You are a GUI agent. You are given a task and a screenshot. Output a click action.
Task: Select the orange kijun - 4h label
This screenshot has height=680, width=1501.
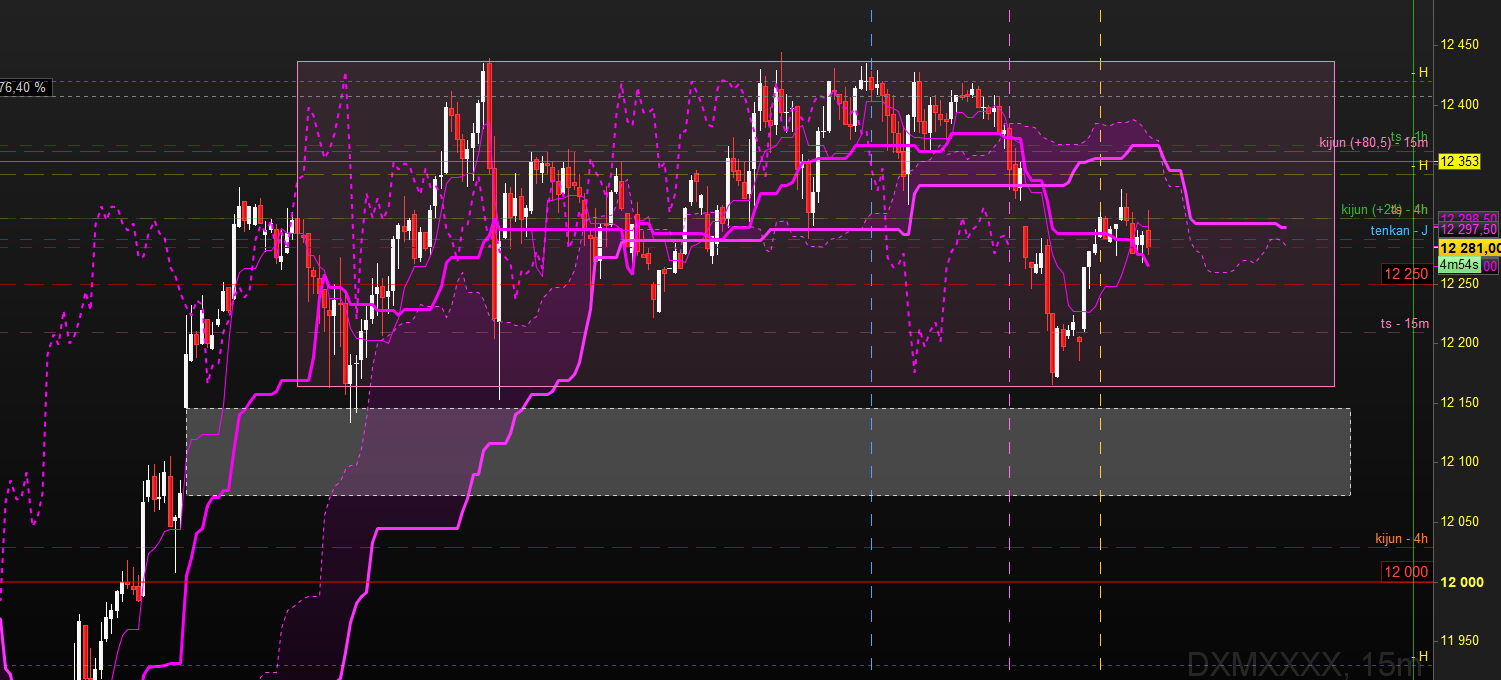tap(1402, 539)
